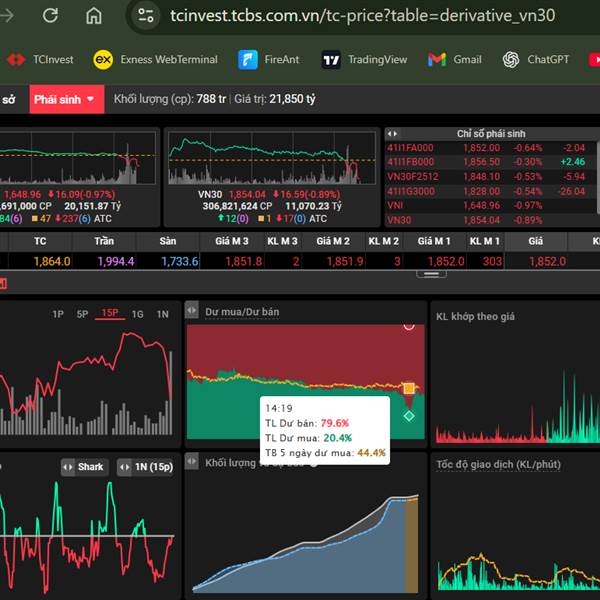The image size is (600, 600).
Task: Open the VN30 mini index chart
Action: point(272,158)
